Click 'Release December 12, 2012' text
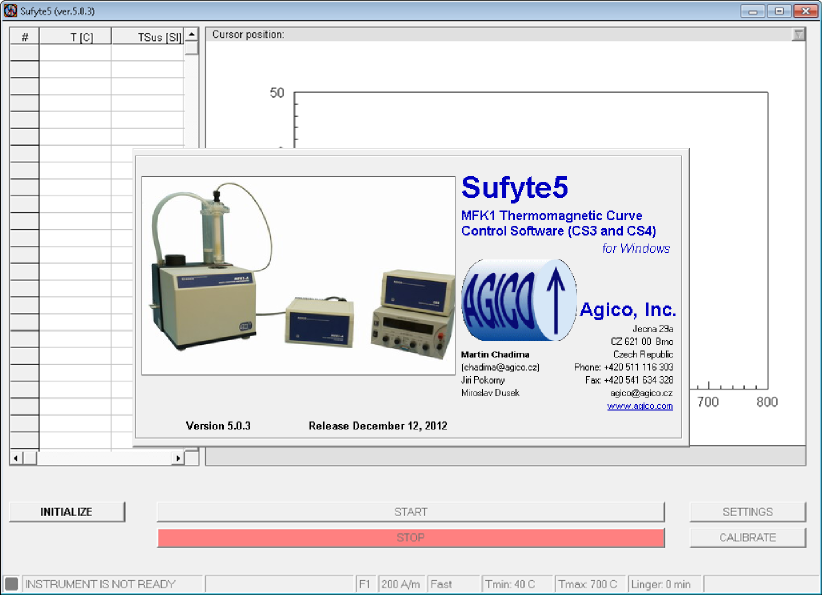 pos(378,426)
